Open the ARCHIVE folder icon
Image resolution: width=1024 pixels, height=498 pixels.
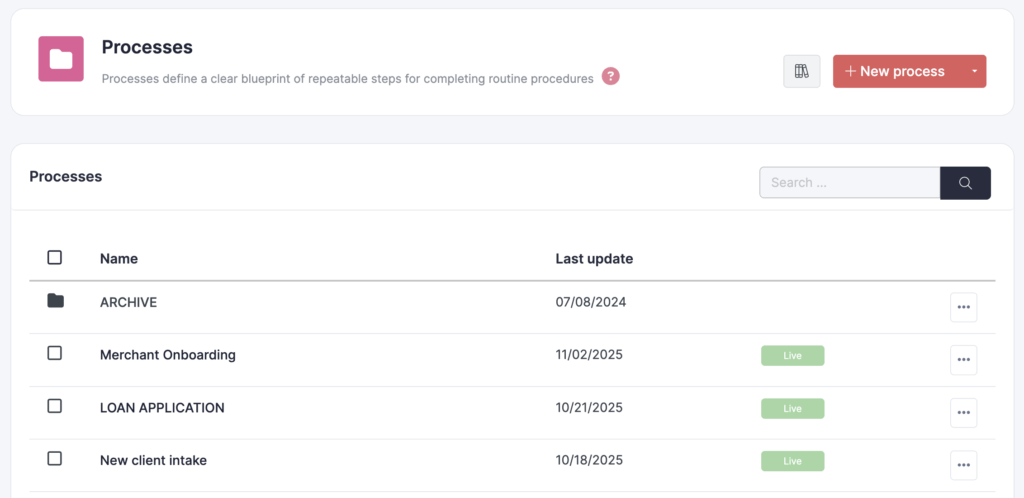55,301
